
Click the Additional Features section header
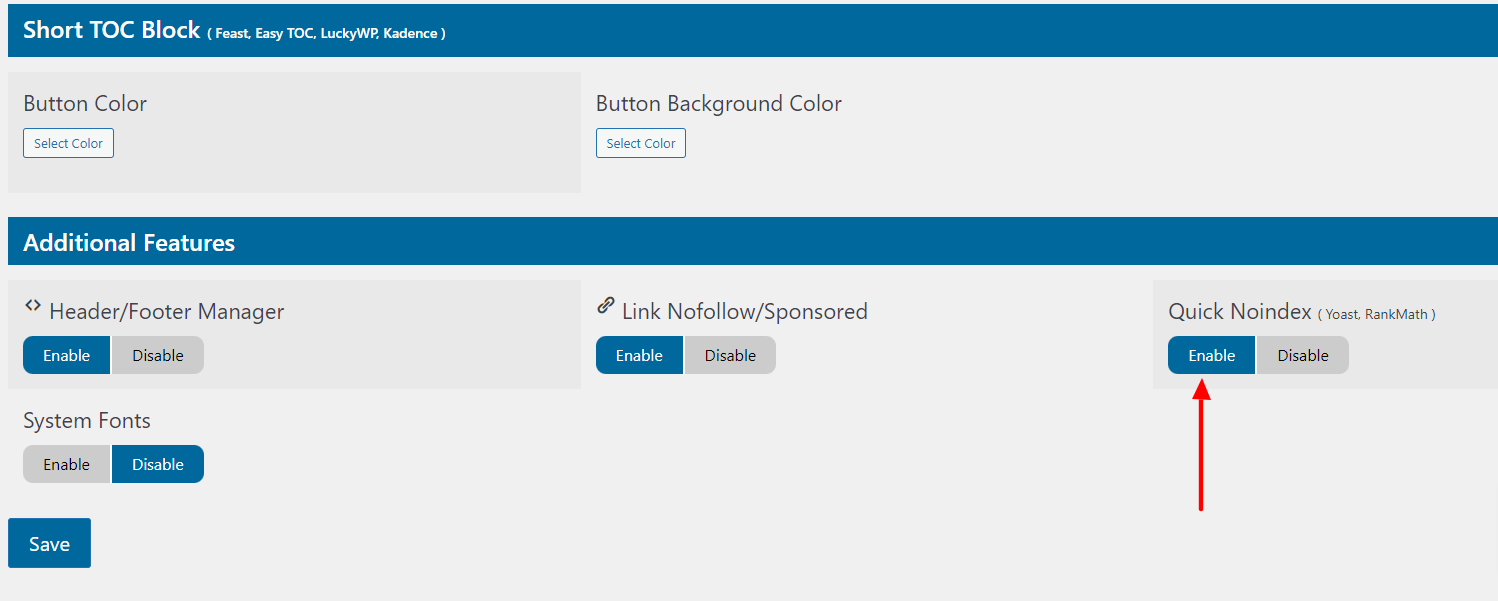128,241
